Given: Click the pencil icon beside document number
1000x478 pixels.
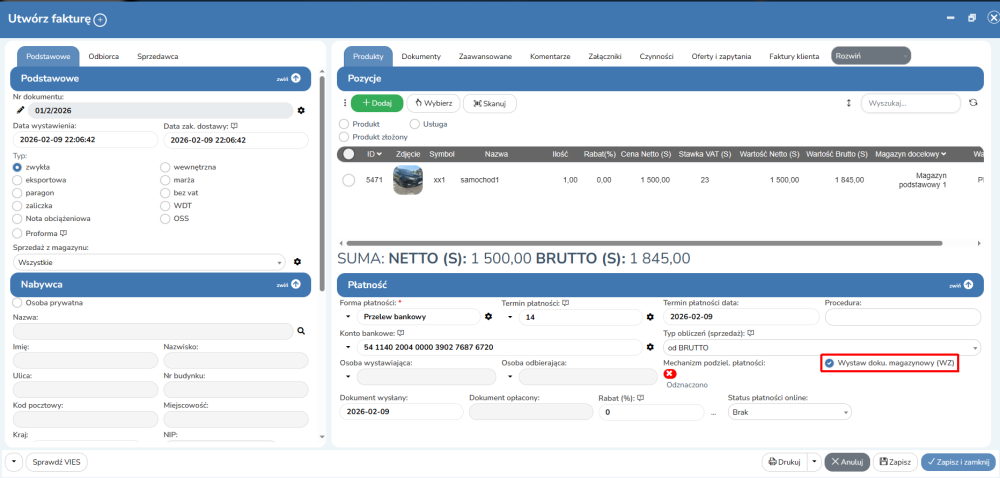Looking at the screenshot, I should pyautogui.click(x=20, y=110).
